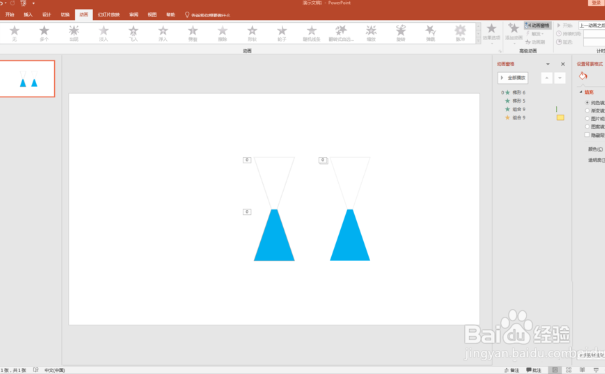605x374 pixels.
Task: Select the 纯色填充 (Solid fill) radio button
Action: [x=587, y=103]
